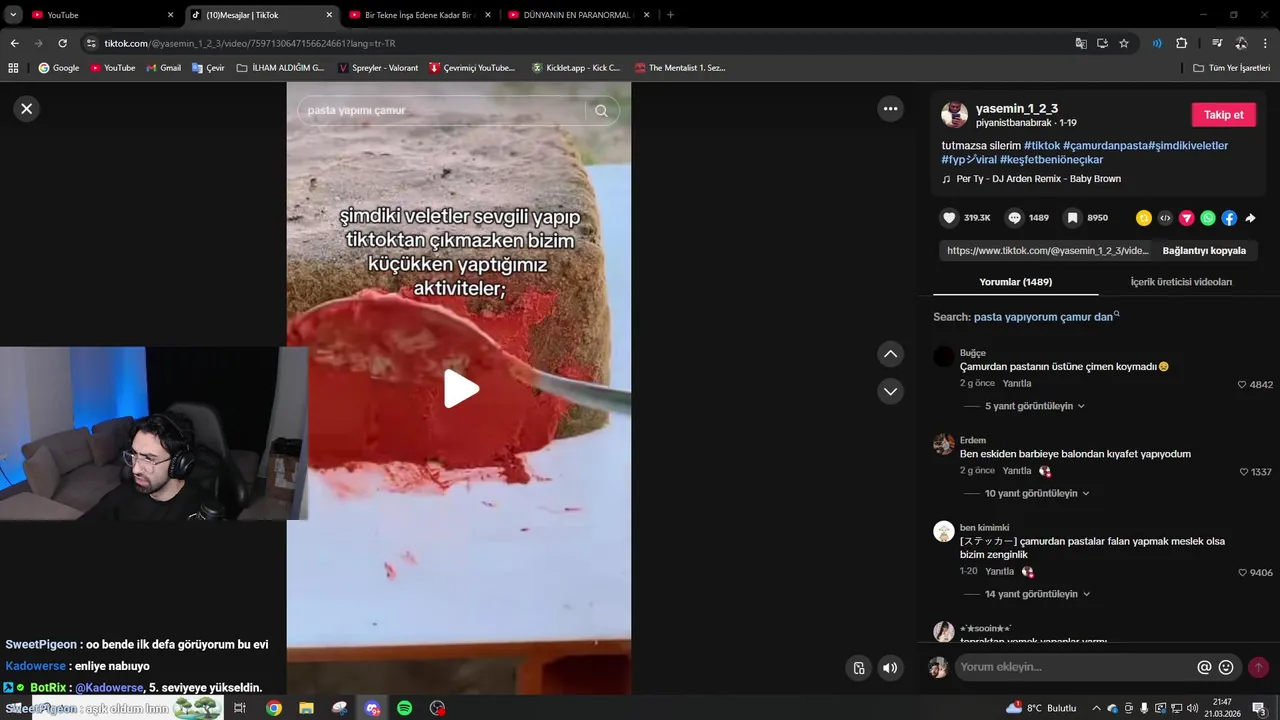Go to next video with down arrow

(x=890, y=391)
